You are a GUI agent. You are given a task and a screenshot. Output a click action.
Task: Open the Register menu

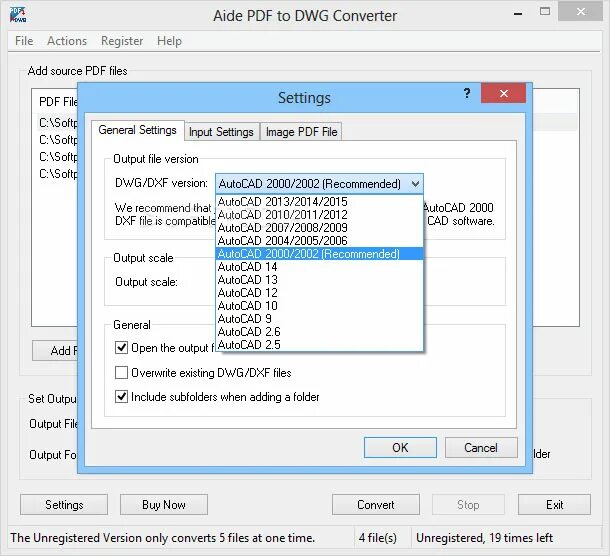[122, 41]
